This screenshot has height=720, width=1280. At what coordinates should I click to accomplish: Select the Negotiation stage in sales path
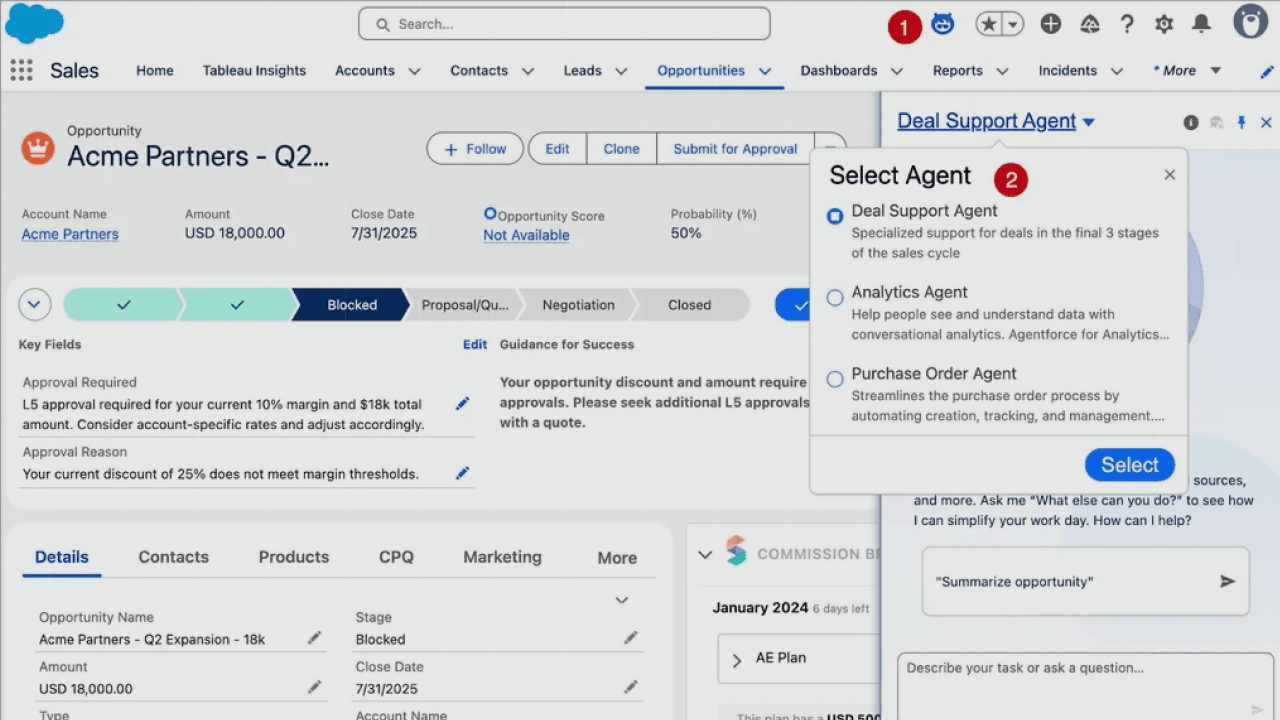pos(578,305)
